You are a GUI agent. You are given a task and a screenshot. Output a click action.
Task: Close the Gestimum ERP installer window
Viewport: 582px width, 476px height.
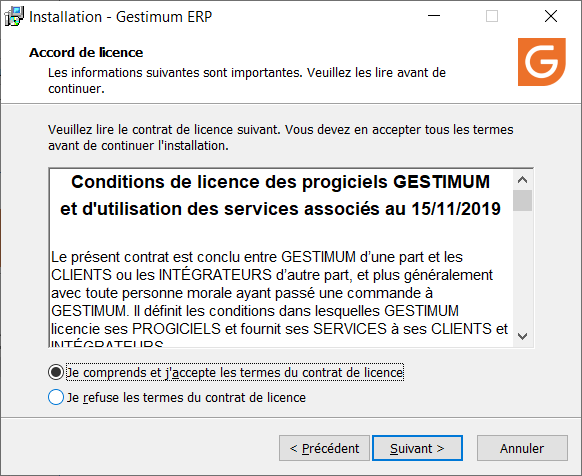551,16
